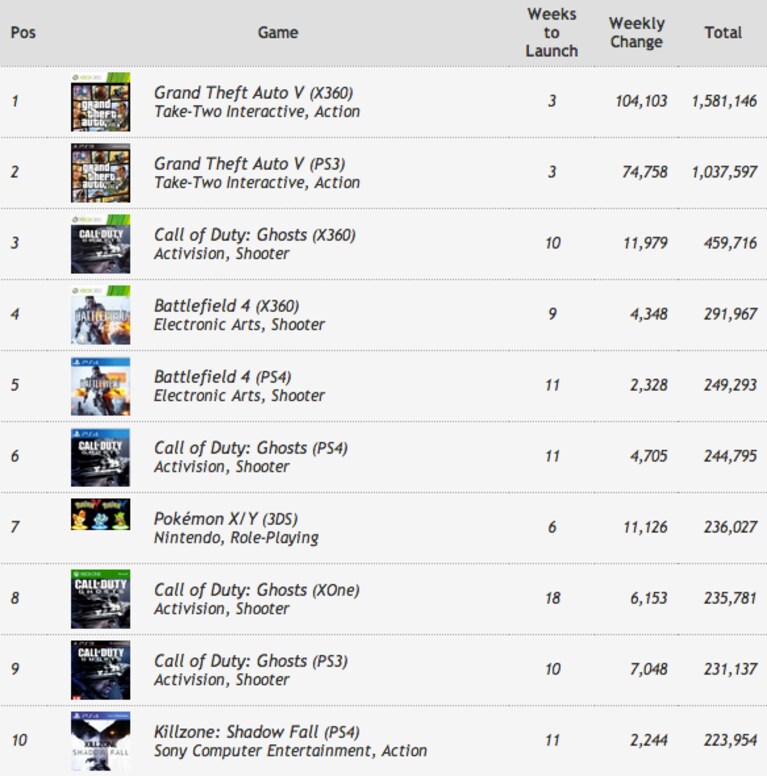Image resolution: width=767 pixels, height=776 pixels.
Task: Select Battlefield 4 X360 cover image
Action: tap(100, 315)
